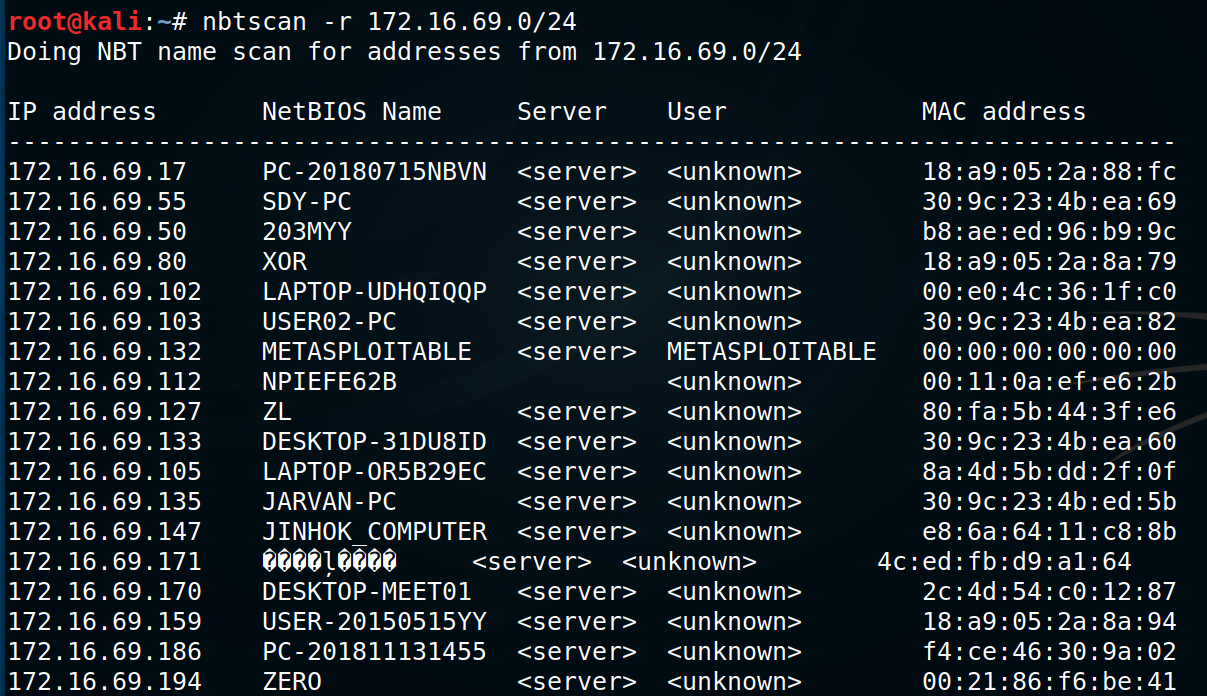Click the METASPLOITABLE name in the User column
The height and width of the screenshot is (696, 1207).
(x=771, y=352)
